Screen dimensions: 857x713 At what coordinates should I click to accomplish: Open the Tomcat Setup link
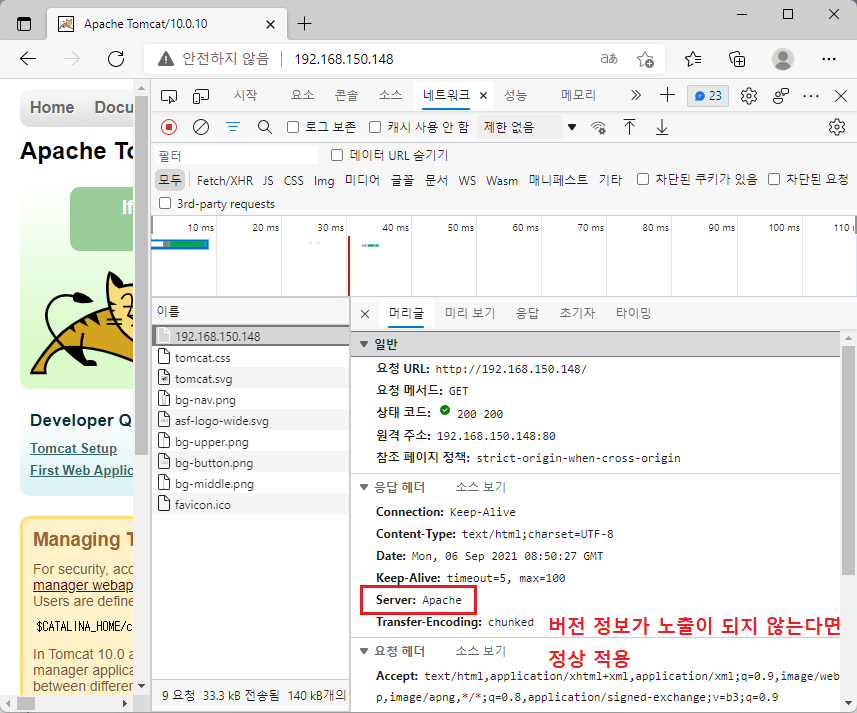click(x=73, y=449)
